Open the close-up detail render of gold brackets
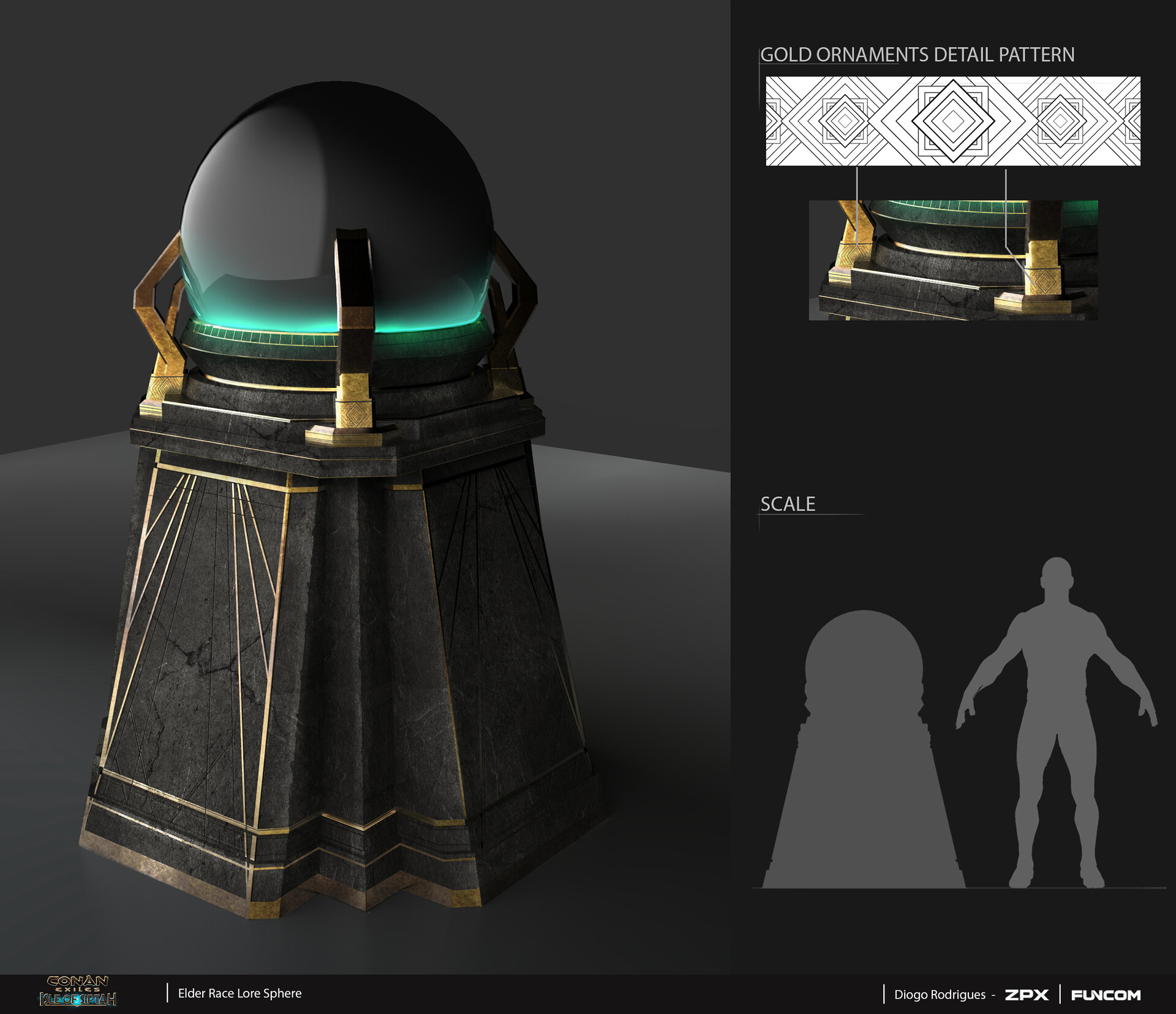 tap(953, 260)
